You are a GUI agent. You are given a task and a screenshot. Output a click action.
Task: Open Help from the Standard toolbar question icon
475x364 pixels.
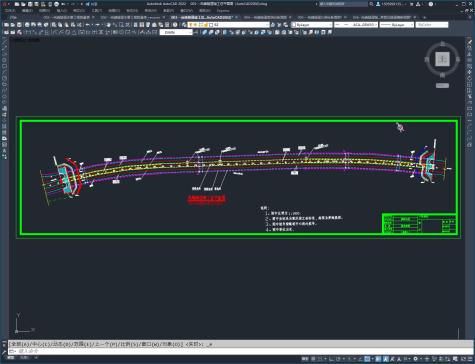click(x=175, y=25)
